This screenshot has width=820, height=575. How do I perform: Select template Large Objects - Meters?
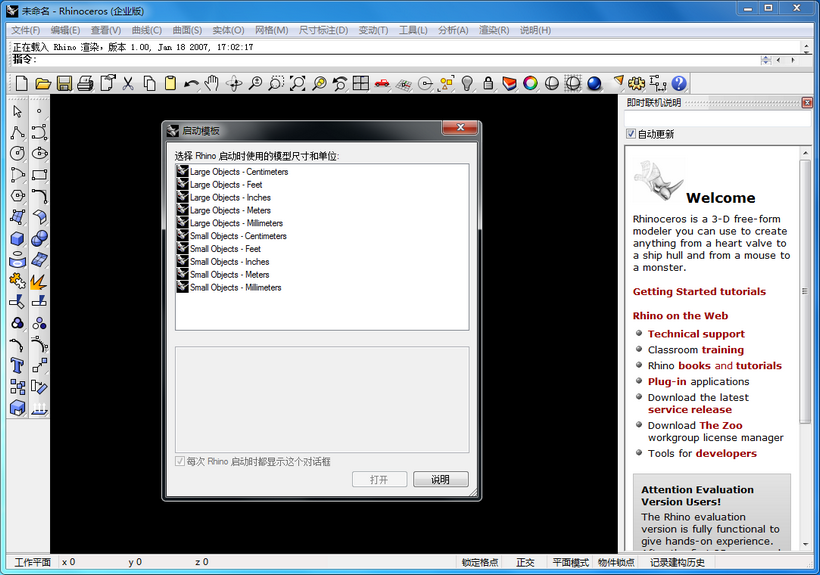coord(224,210)
